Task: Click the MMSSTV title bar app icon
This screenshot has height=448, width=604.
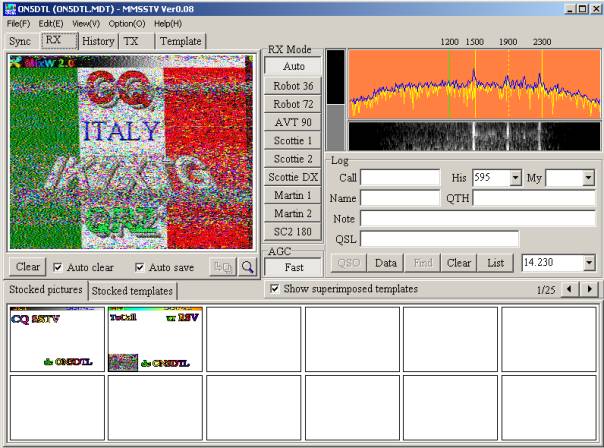Action: (x=9, y=8)
